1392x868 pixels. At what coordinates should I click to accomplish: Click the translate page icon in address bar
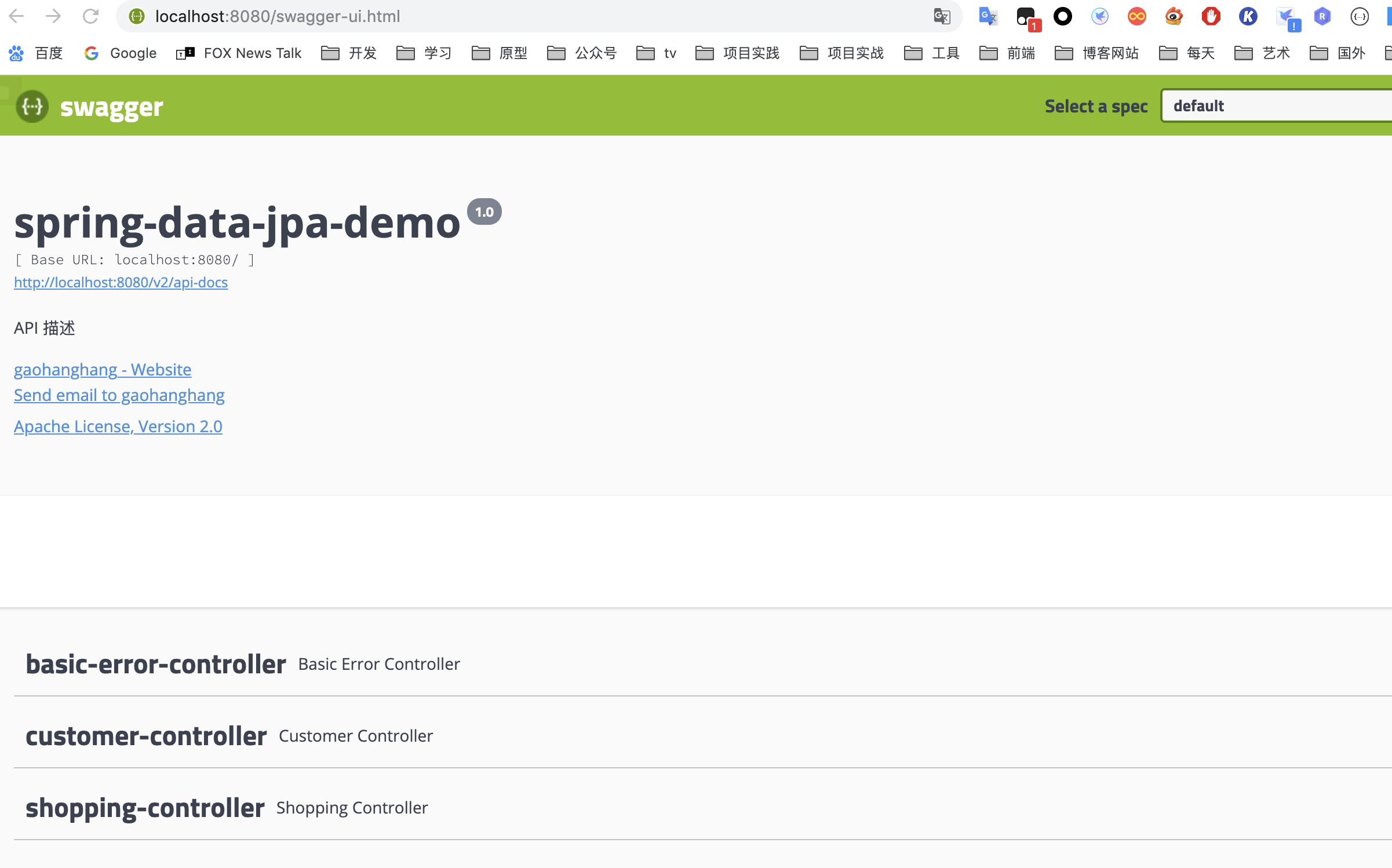coord(942,16)
